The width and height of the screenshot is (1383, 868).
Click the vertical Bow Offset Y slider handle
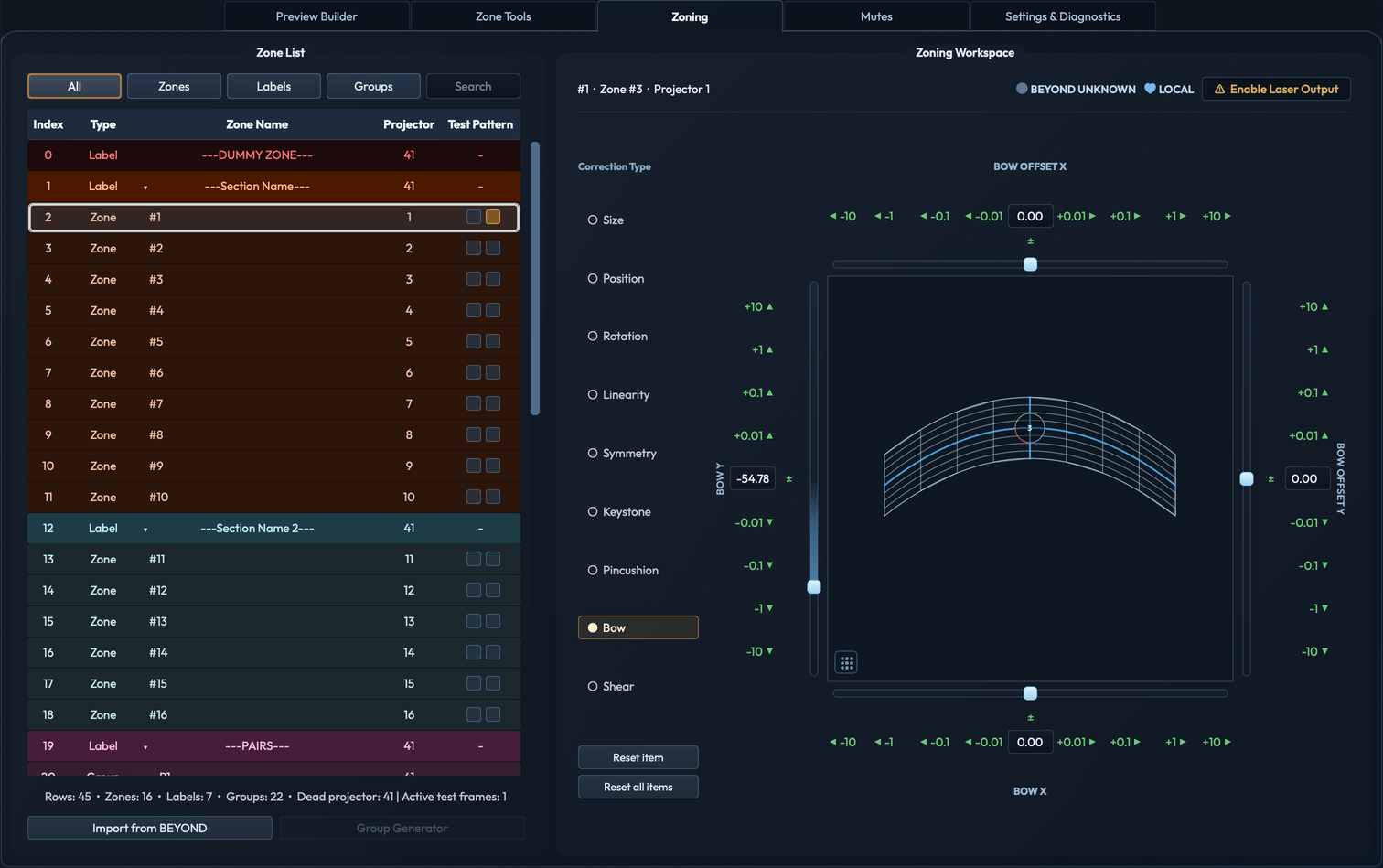[1247, 478]
